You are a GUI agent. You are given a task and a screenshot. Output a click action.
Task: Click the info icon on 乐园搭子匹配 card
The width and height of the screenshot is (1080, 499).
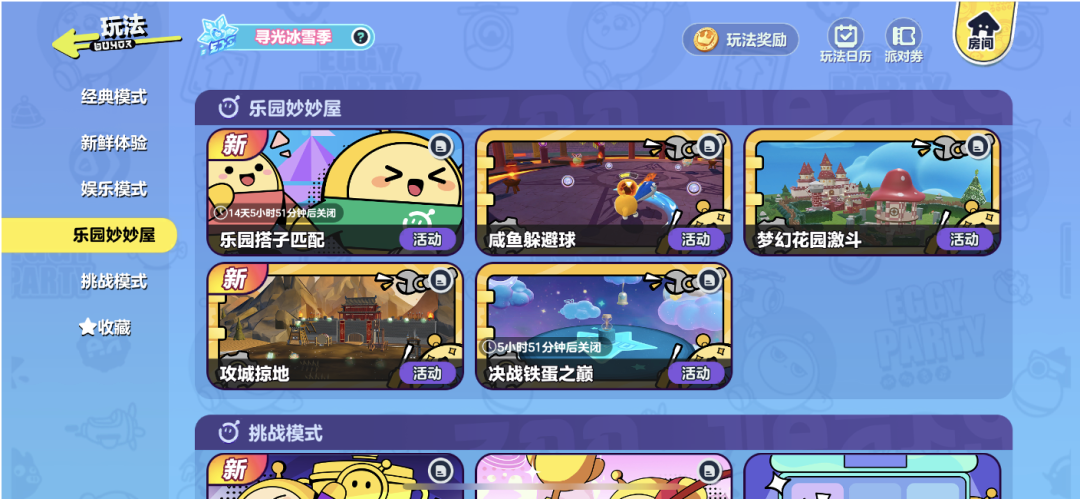[x=441, y=145]
